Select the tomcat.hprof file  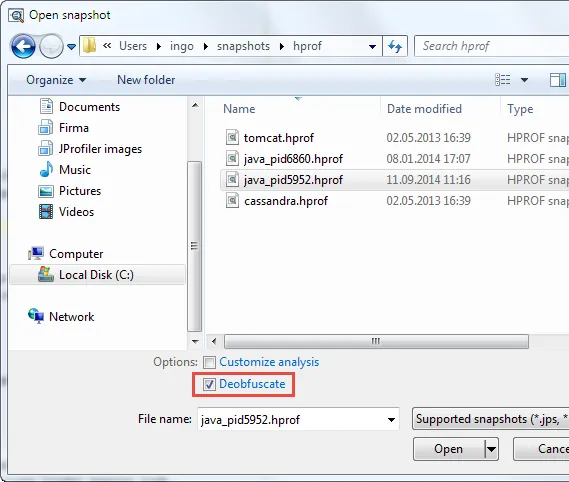[279, 138]
